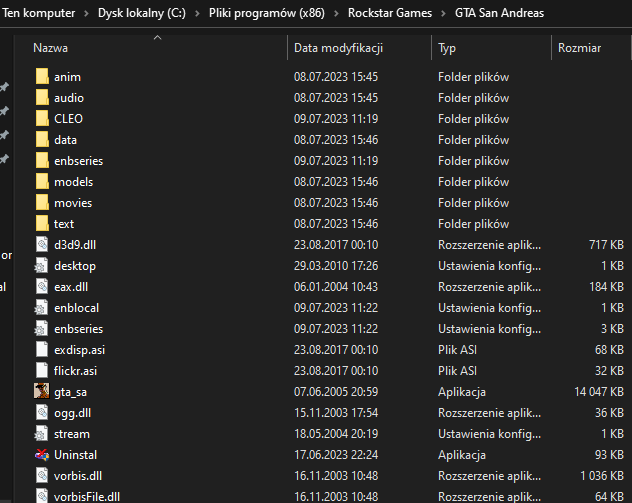Screen dimensions: 632x503
Task: Click 14 047 KB size value
Action: click(x=599, y=392)
